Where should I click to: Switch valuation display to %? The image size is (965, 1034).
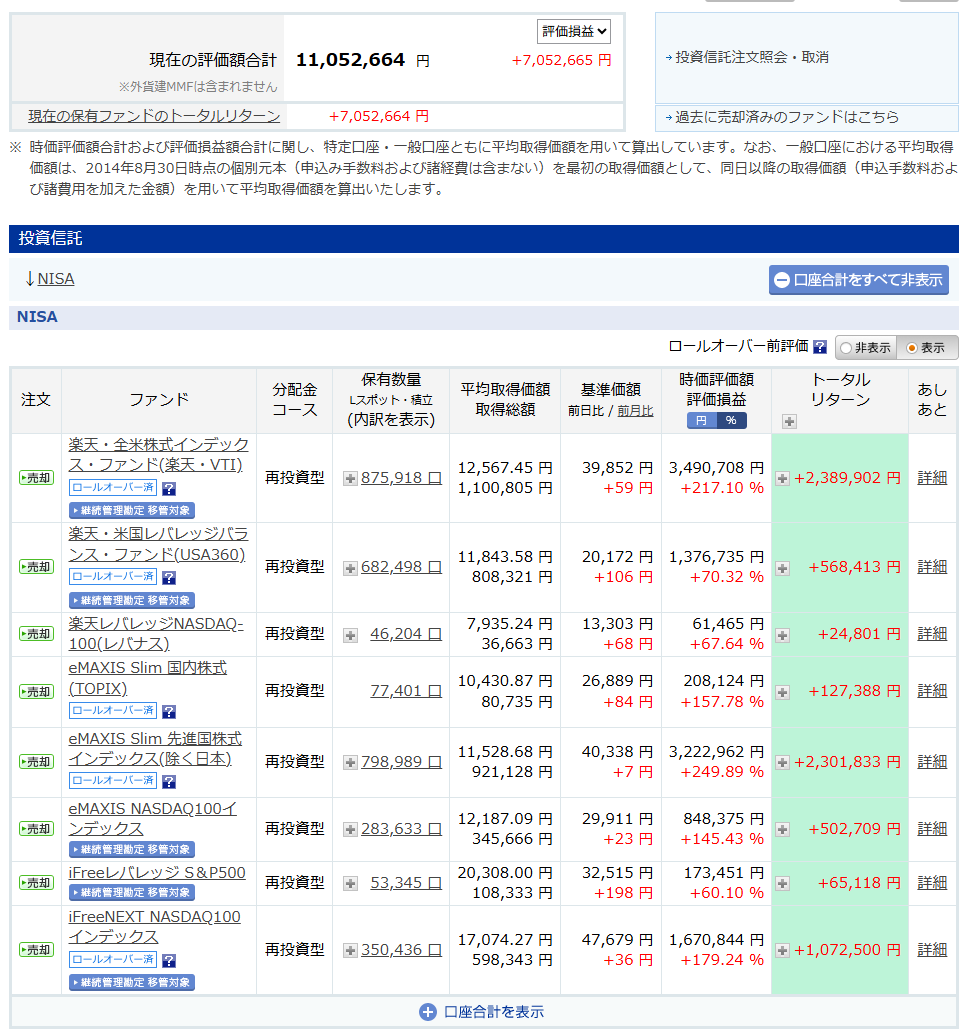pyautogui.click(x=732, y=421)
